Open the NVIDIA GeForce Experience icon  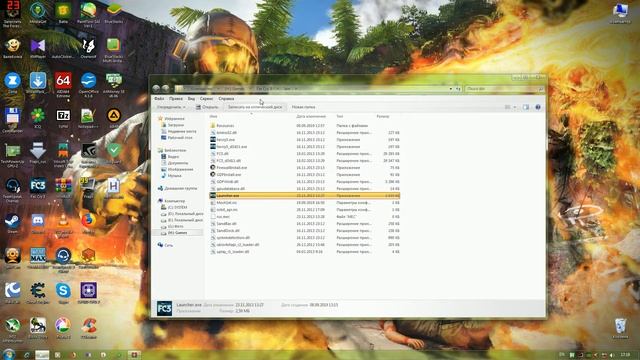(88, 154)
